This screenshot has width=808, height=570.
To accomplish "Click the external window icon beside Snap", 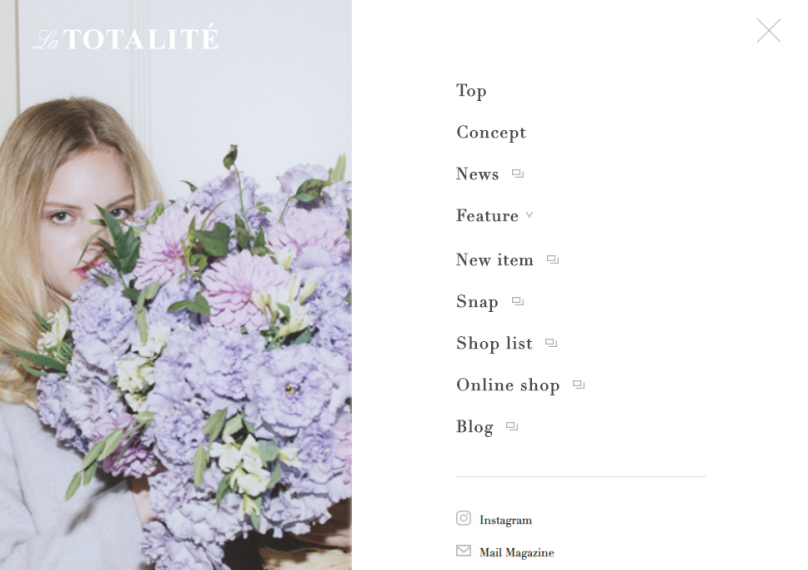I will [518, 301].
